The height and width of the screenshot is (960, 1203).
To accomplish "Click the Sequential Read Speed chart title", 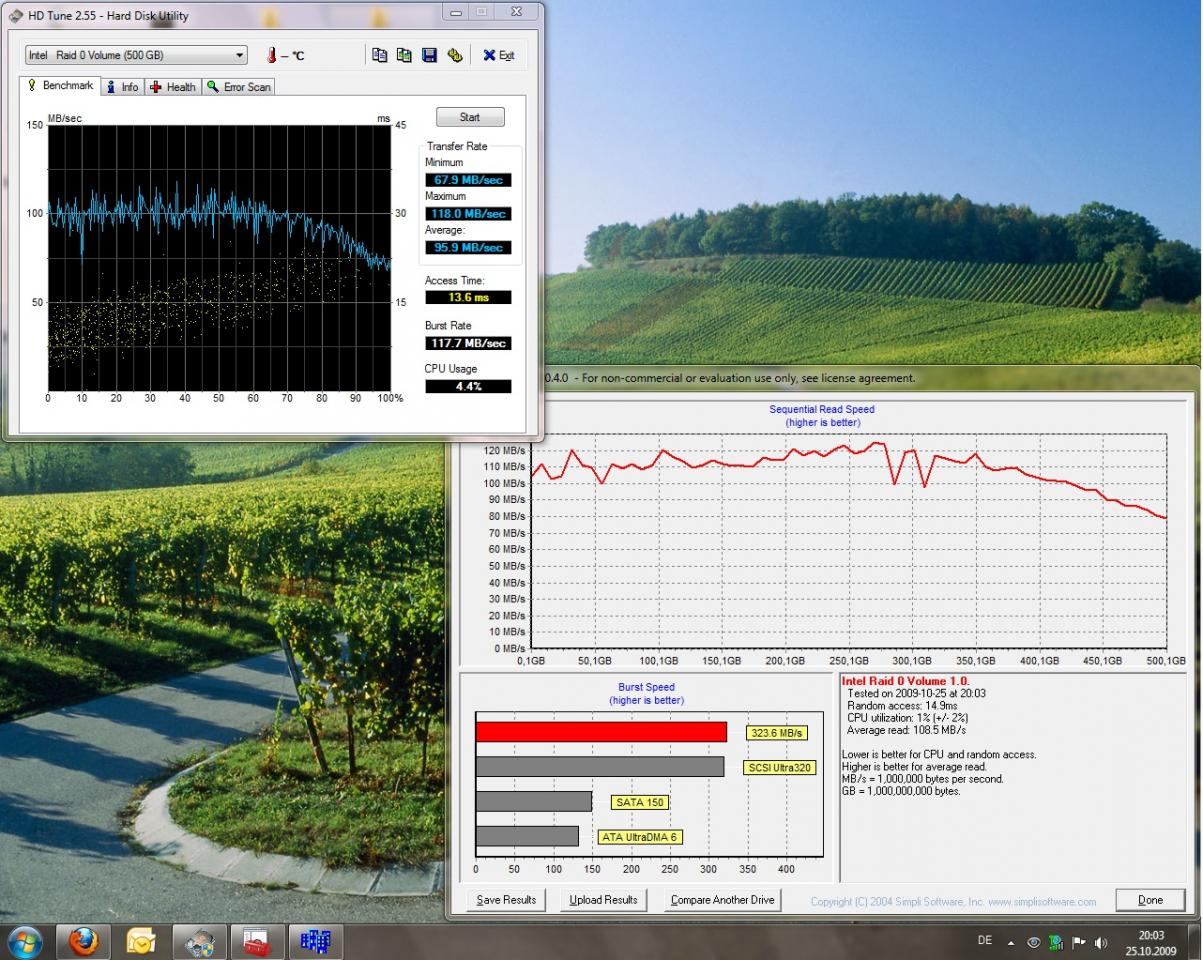I will click(822, 409).
